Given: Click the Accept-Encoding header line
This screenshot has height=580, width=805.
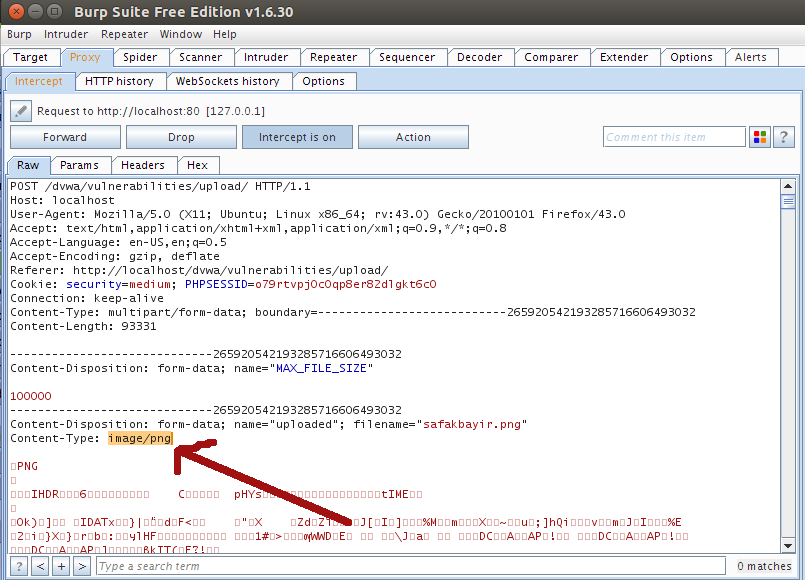Looking at the screenshot, I should (115, 256).
